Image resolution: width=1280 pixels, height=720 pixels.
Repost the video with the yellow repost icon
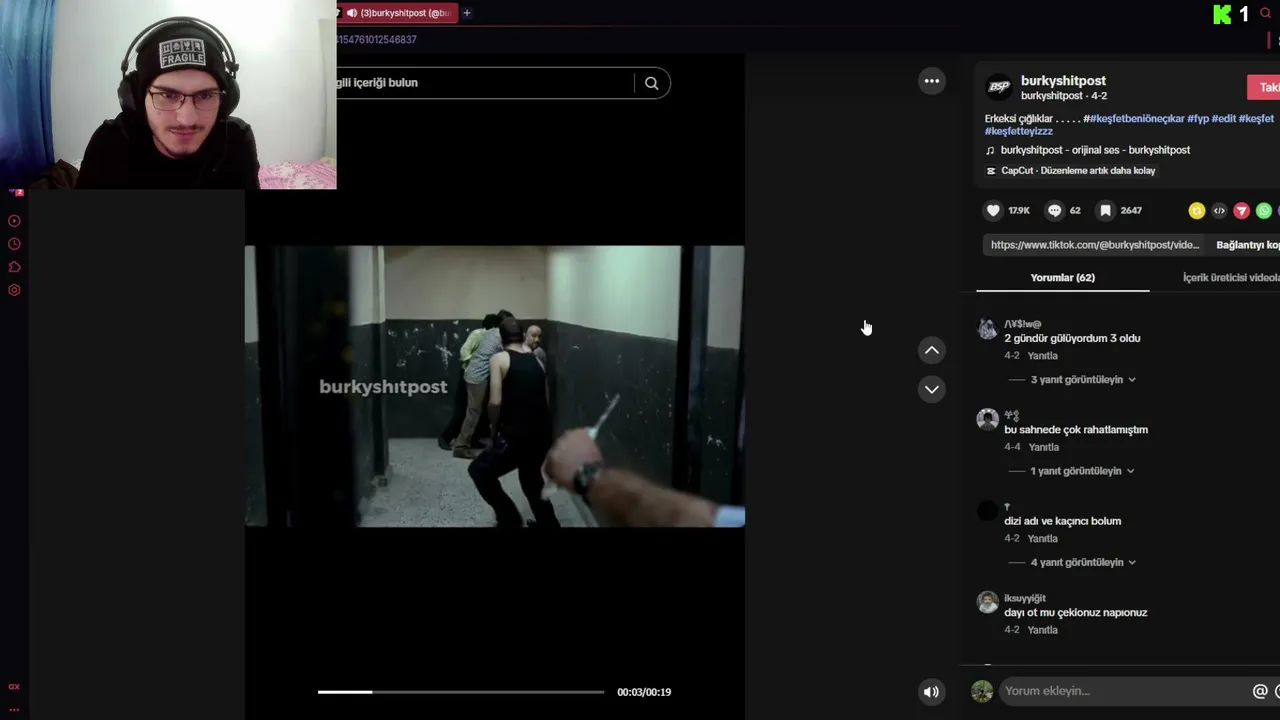1196,210
